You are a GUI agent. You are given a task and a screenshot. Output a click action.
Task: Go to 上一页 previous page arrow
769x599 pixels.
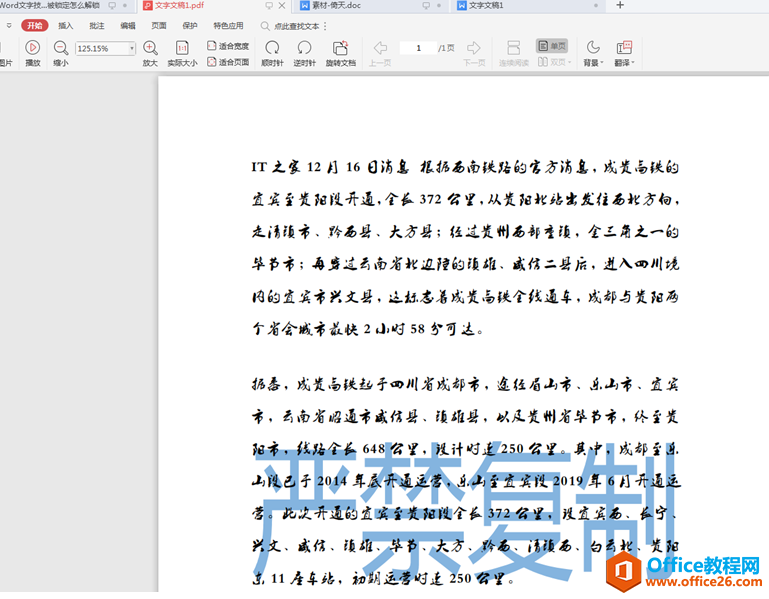pos(380,48)
